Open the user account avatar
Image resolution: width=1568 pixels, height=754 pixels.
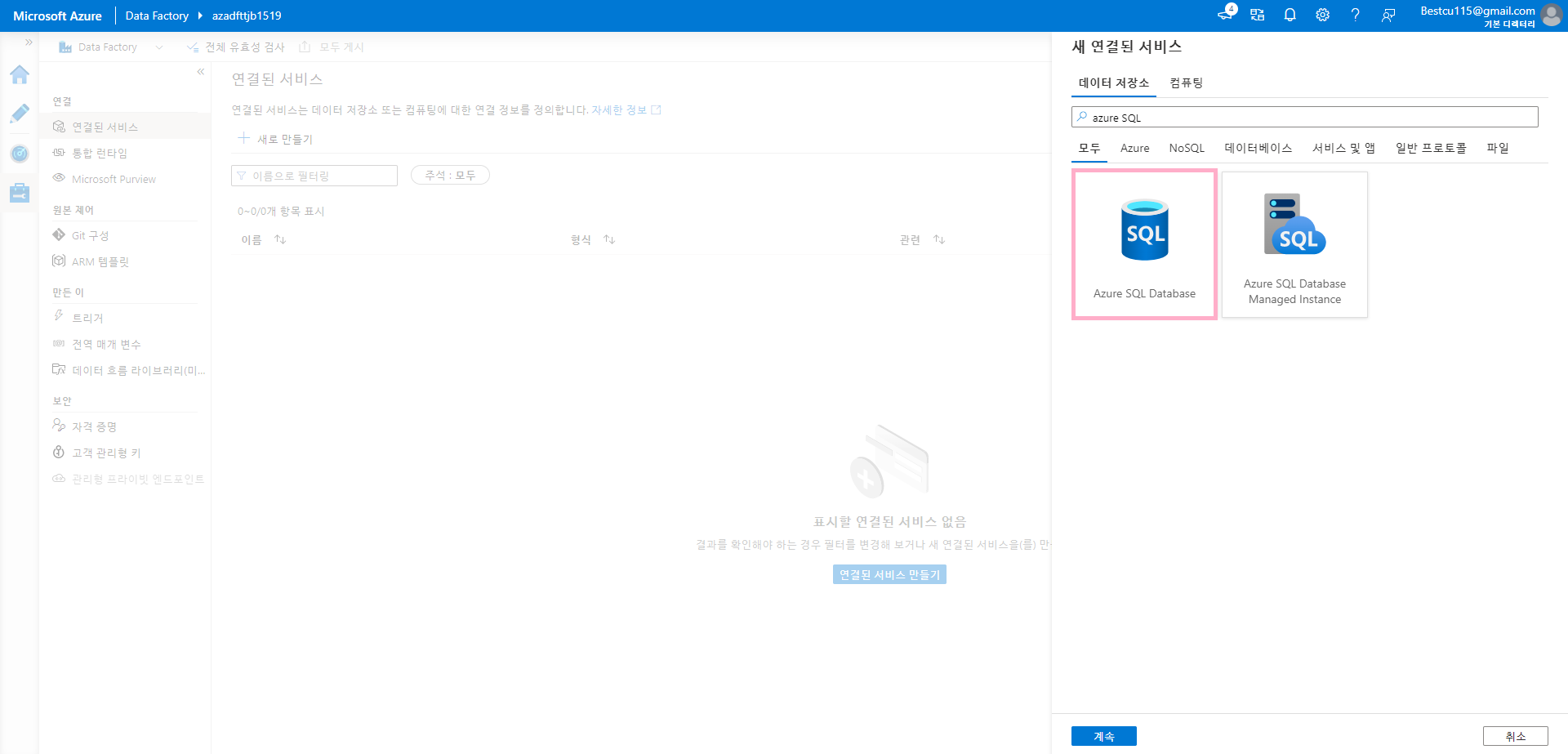pyautogui.click(x=1552, y=15)
